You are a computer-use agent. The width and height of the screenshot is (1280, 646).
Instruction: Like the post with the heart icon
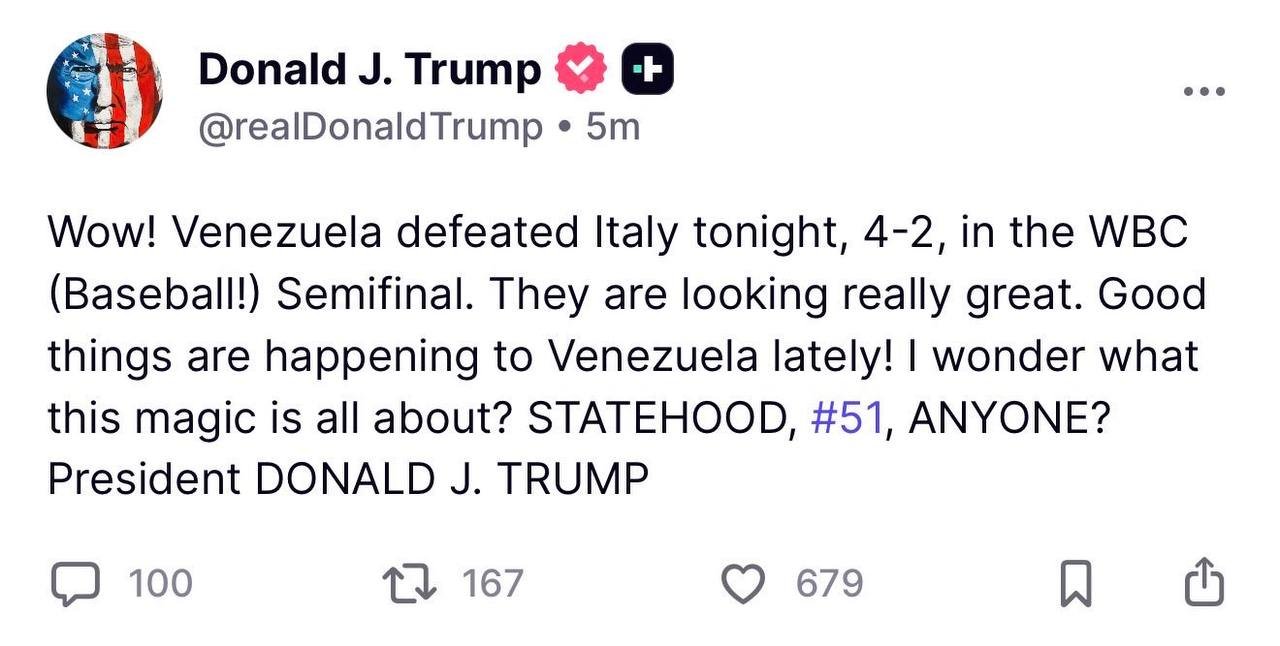point(743,583)
